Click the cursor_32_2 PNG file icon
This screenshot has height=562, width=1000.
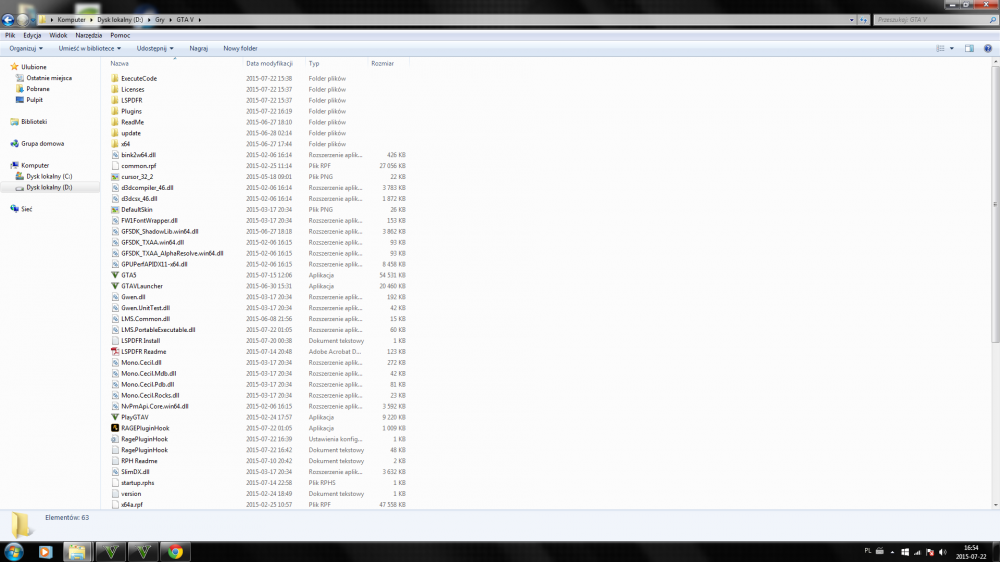tap(115, 177)
